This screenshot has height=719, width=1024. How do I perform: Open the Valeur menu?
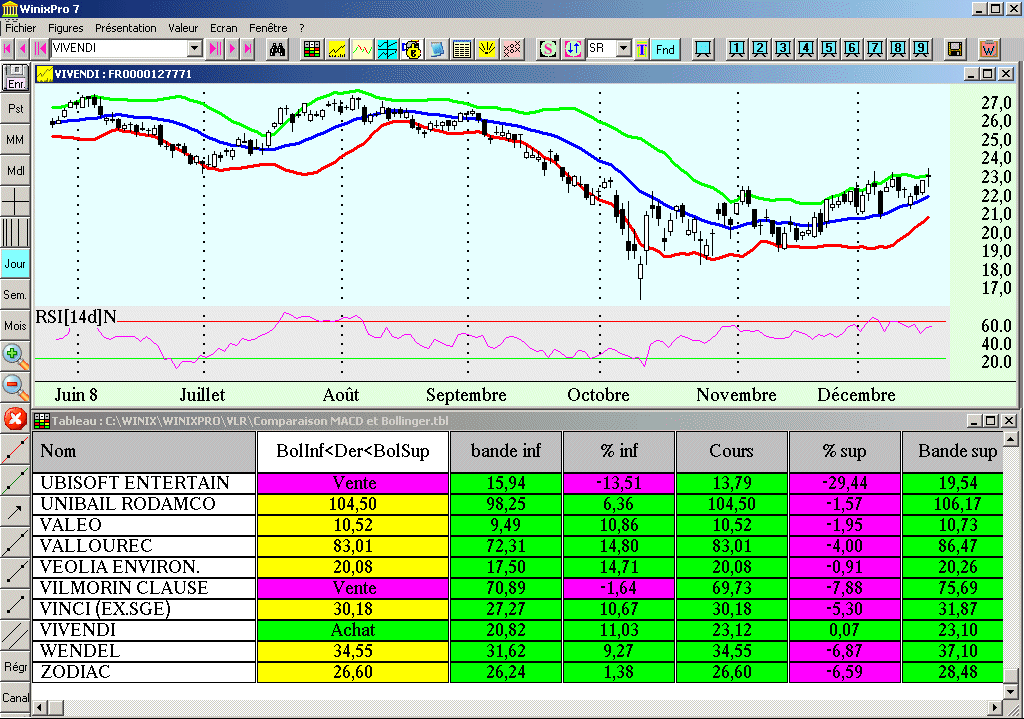tap(183, 28)
